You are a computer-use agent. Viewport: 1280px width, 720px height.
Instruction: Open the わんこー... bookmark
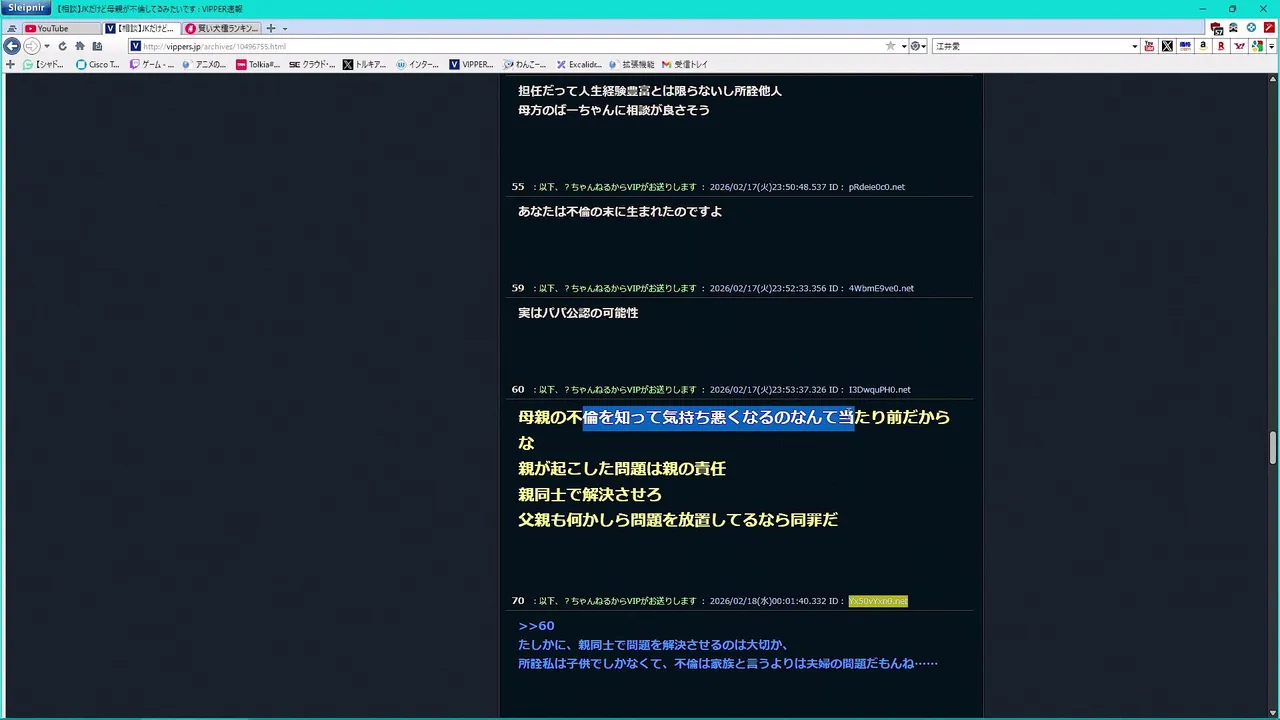[525, 64]
